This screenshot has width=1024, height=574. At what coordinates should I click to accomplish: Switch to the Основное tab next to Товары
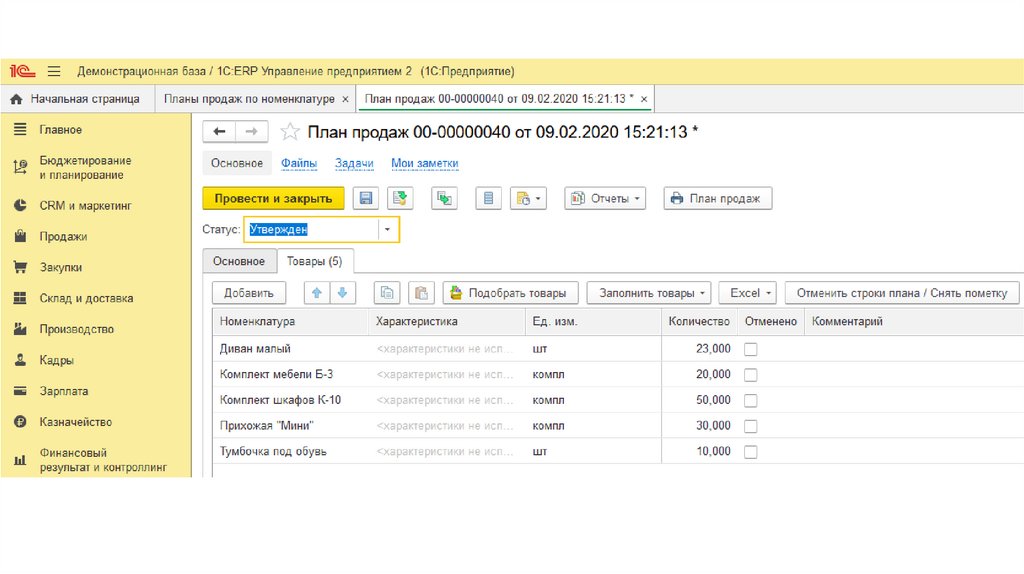click(x=239, y=261)
